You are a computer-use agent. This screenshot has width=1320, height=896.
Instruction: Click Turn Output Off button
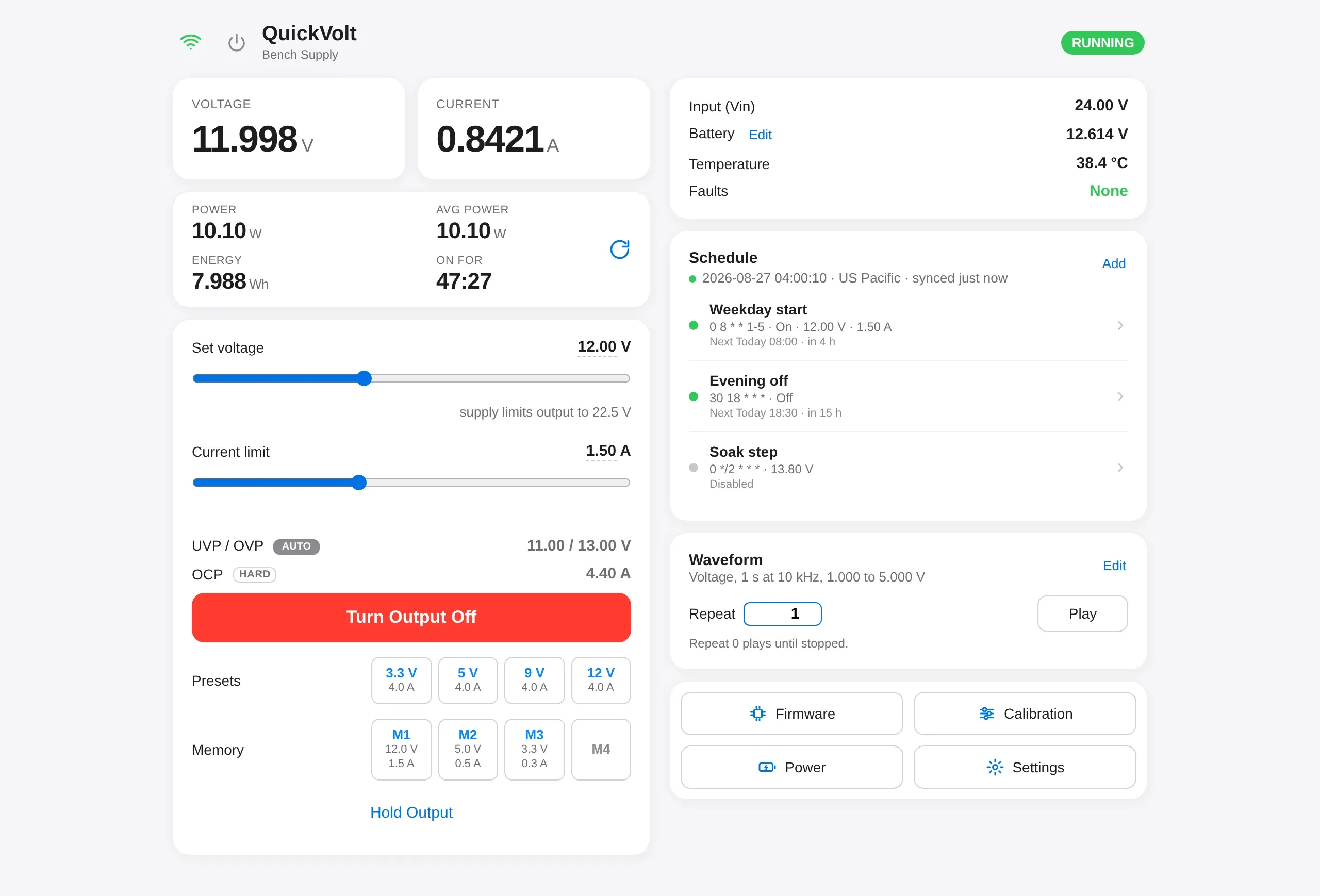[x=411, y=617]
